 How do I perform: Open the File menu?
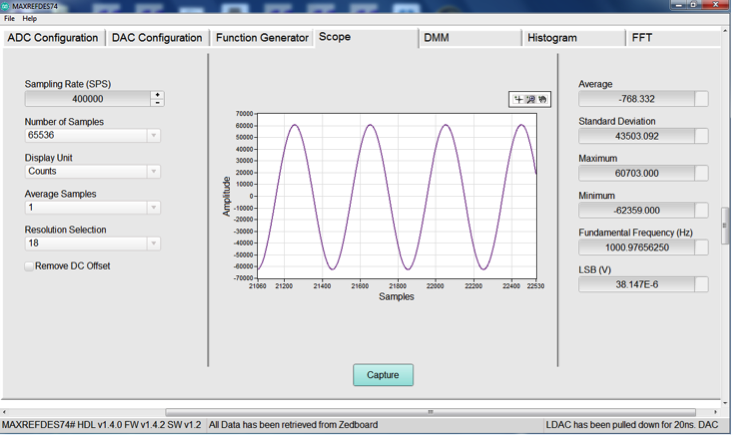(x=9, y=19)
